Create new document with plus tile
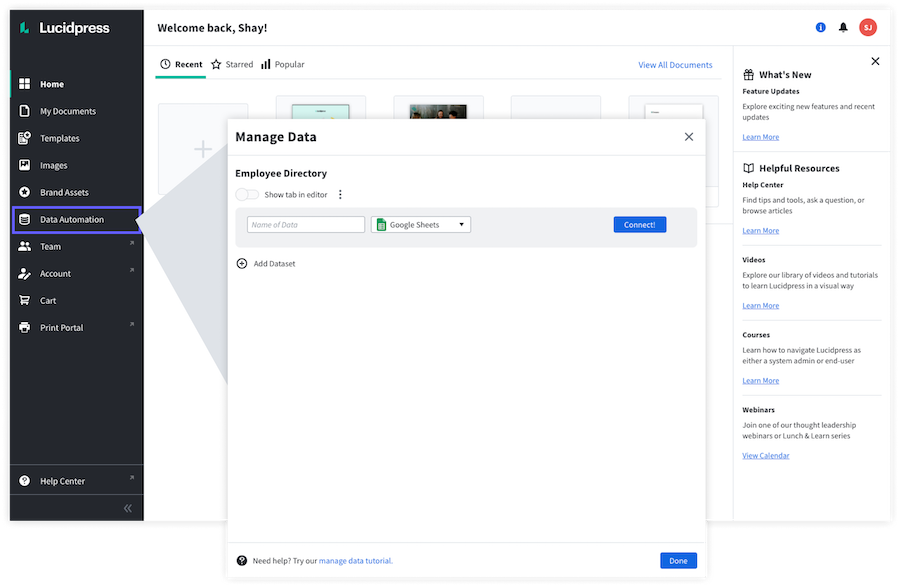 point(202,149)
